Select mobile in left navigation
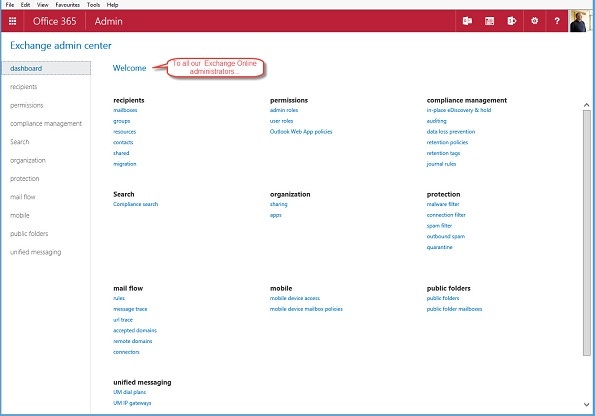The width and height of the screenshot is (595, 416). click(20, 215)
